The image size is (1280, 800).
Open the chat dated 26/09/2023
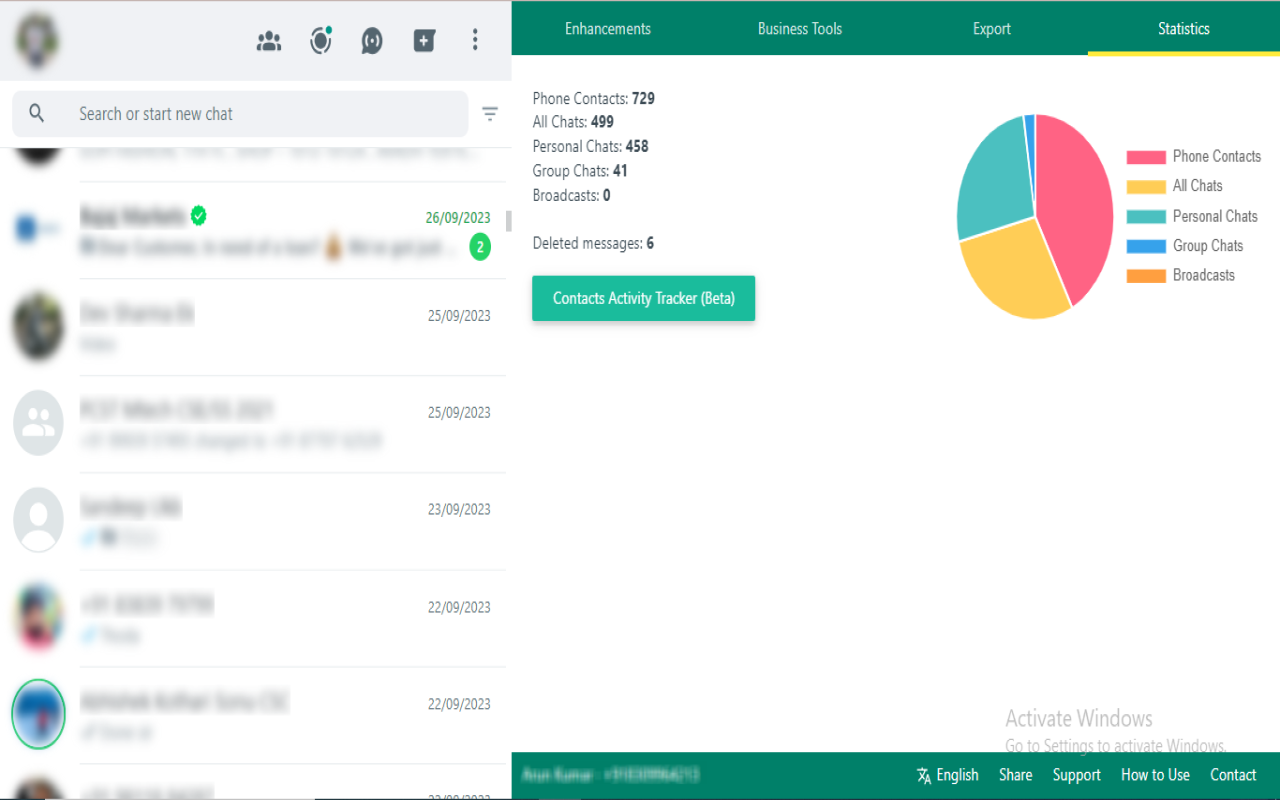point(253,231)
